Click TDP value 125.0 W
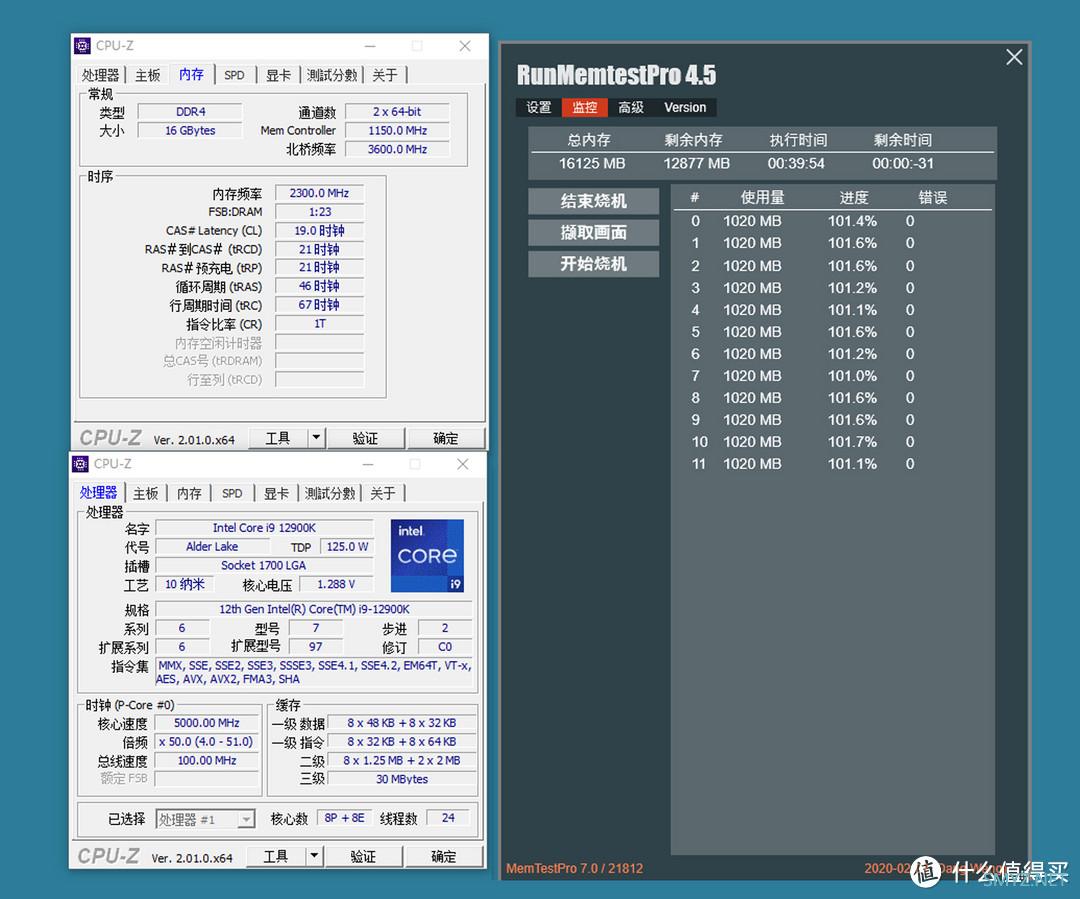1080x899 pixels. tap(346, 546)
